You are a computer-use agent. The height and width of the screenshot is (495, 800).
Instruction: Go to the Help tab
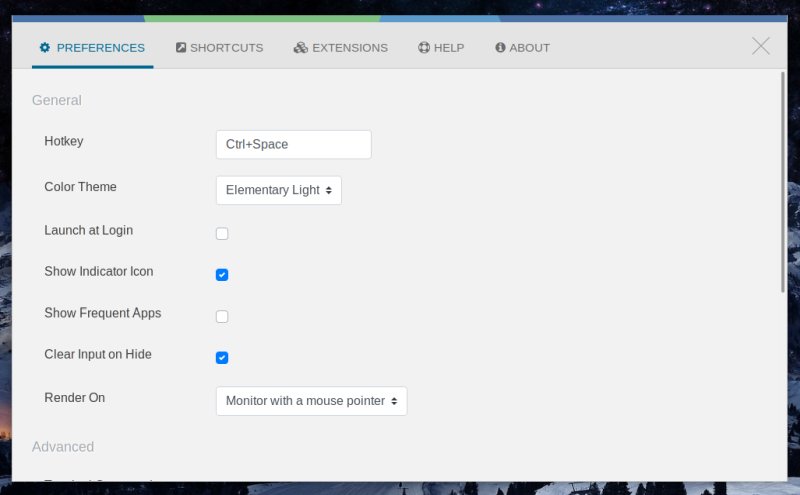[441, 48]
